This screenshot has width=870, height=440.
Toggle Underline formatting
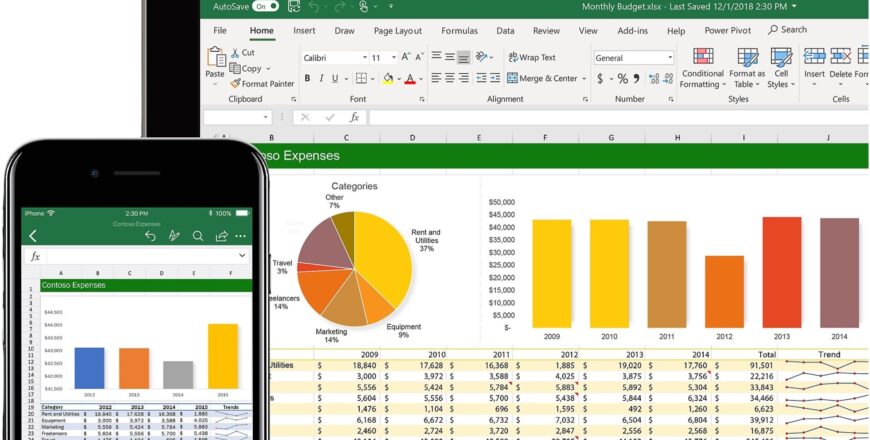(x=335, y=79)
